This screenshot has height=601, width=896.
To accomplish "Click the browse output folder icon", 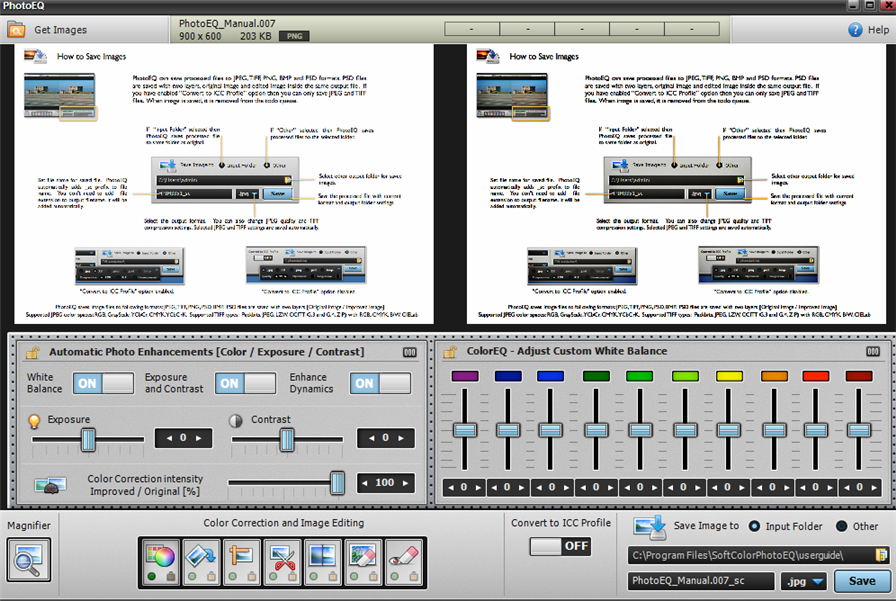I will click(881, 555).
